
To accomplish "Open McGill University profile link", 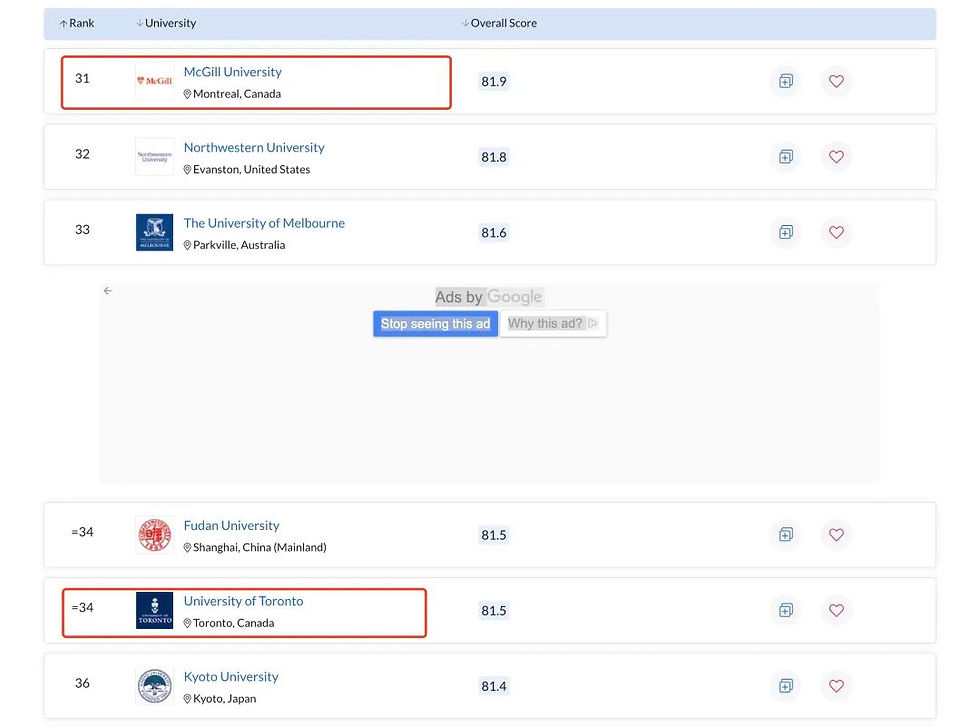I will (x=232, y=72).
